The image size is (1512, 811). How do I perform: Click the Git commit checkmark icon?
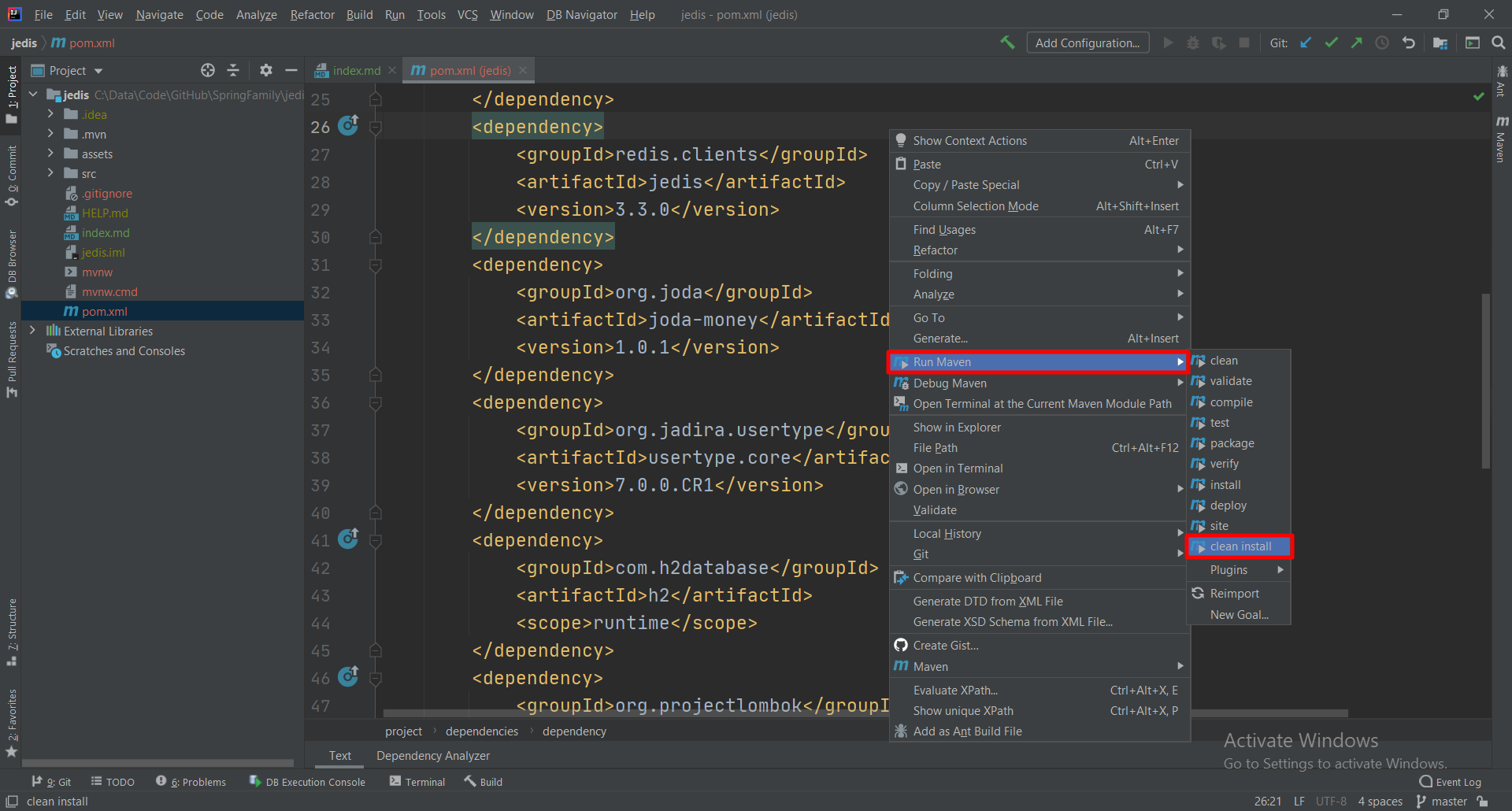point(1331,43)
